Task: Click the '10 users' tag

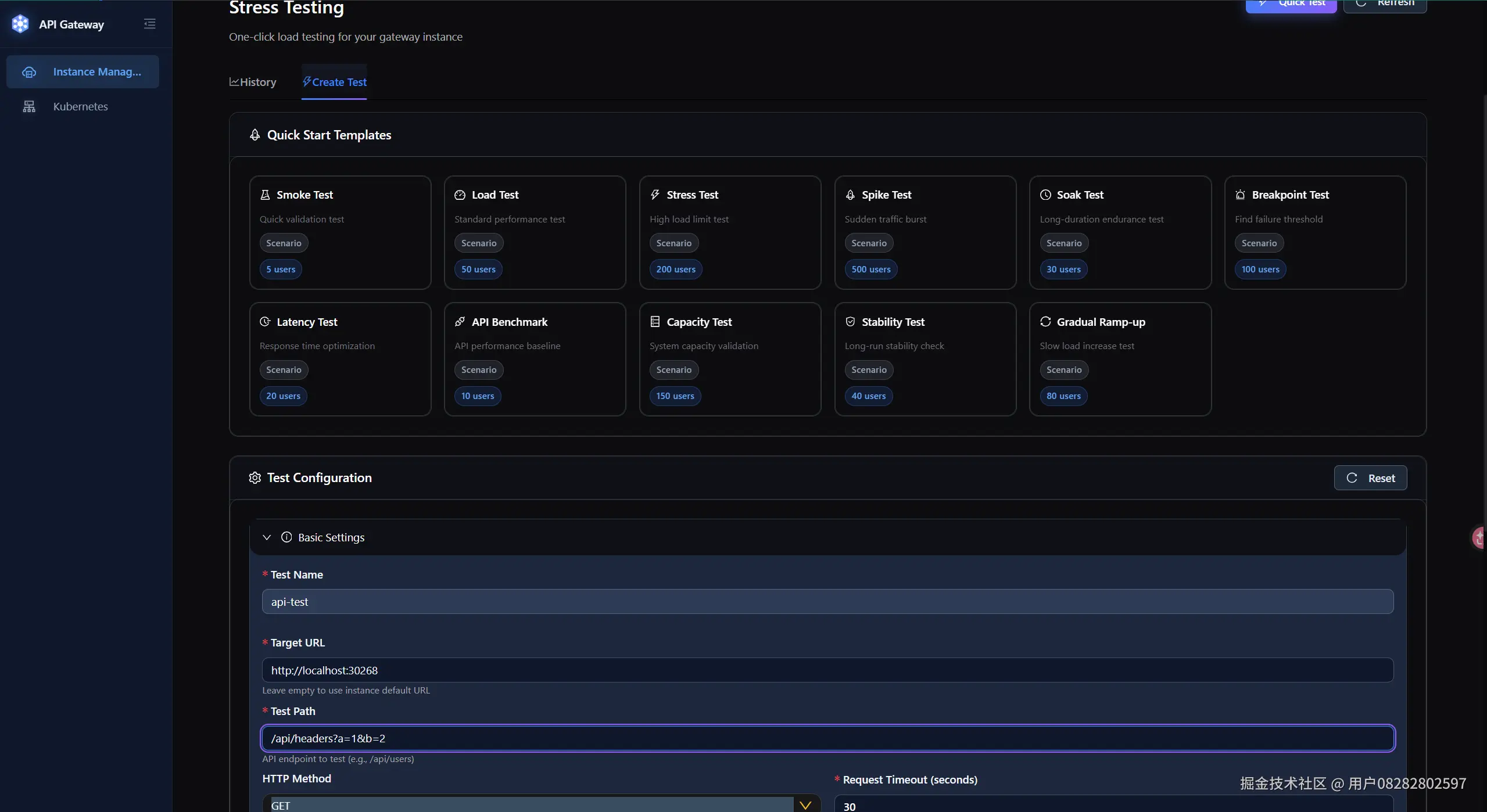Action: pyautogui.click(x=478, y=396)
